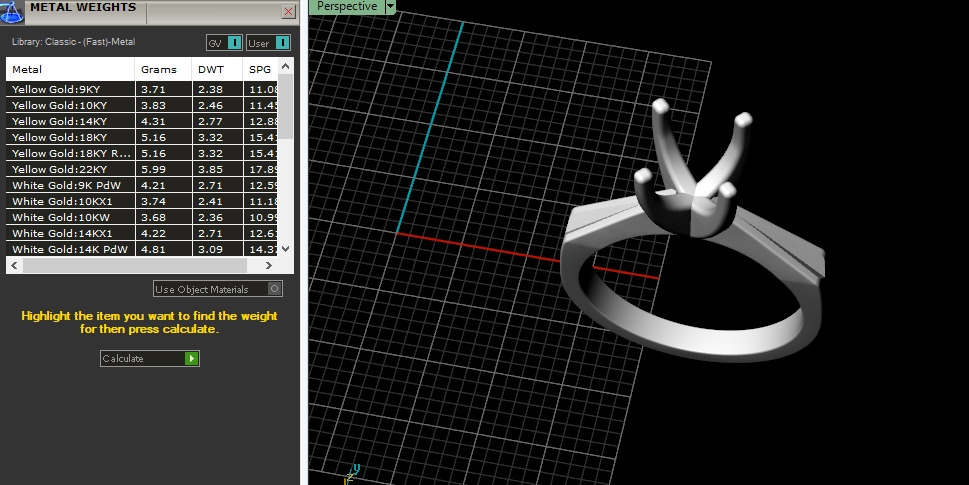Close the Metal Weights panel

pos(288,11)
